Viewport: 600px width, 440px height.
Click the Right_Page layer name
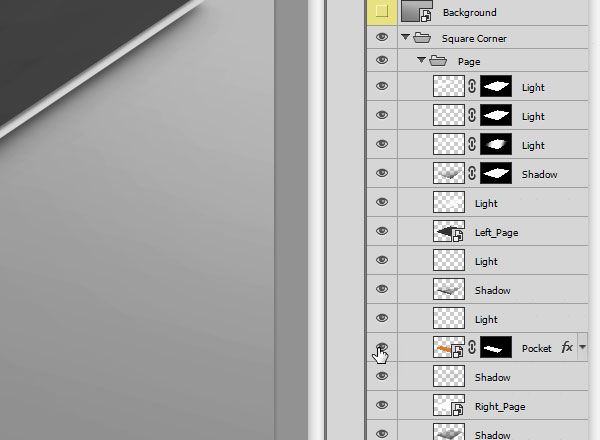500,407
